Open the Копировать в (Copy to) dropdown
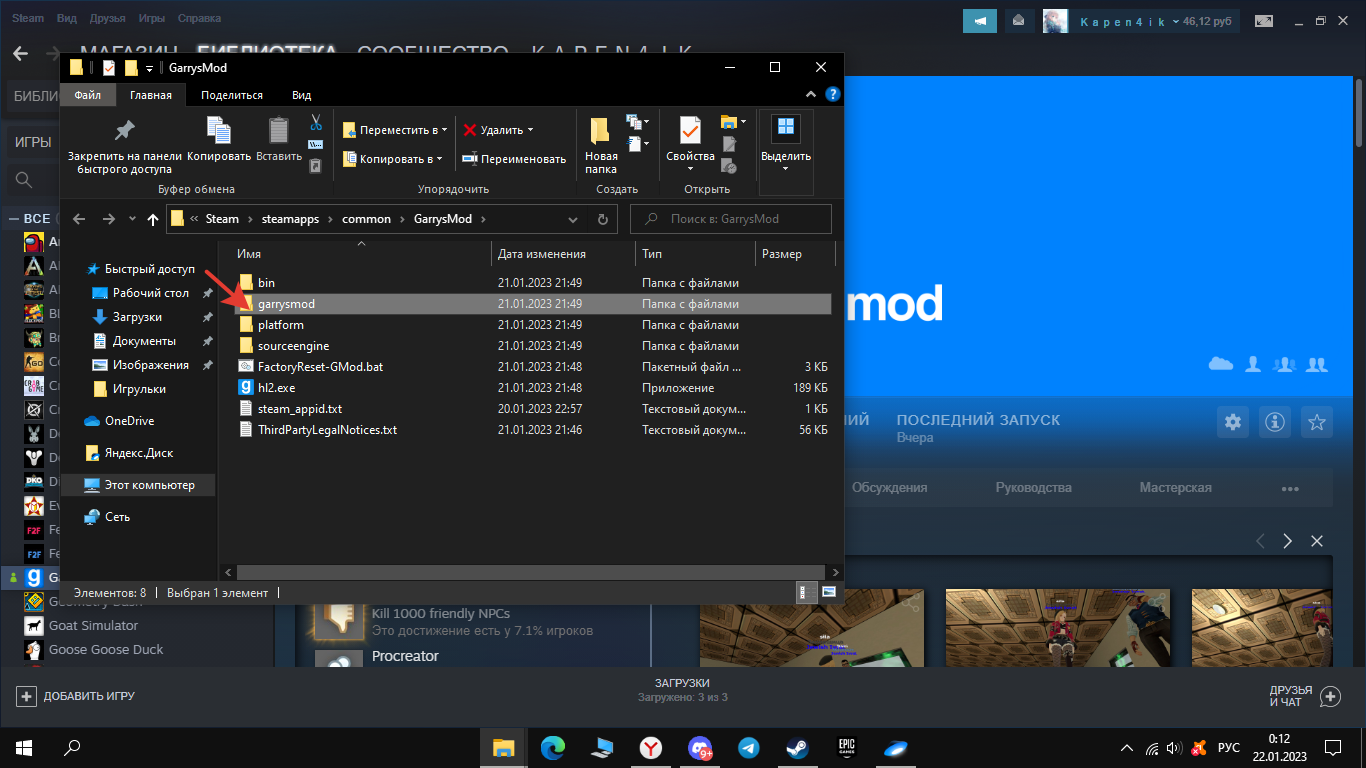 coord(392,159)
